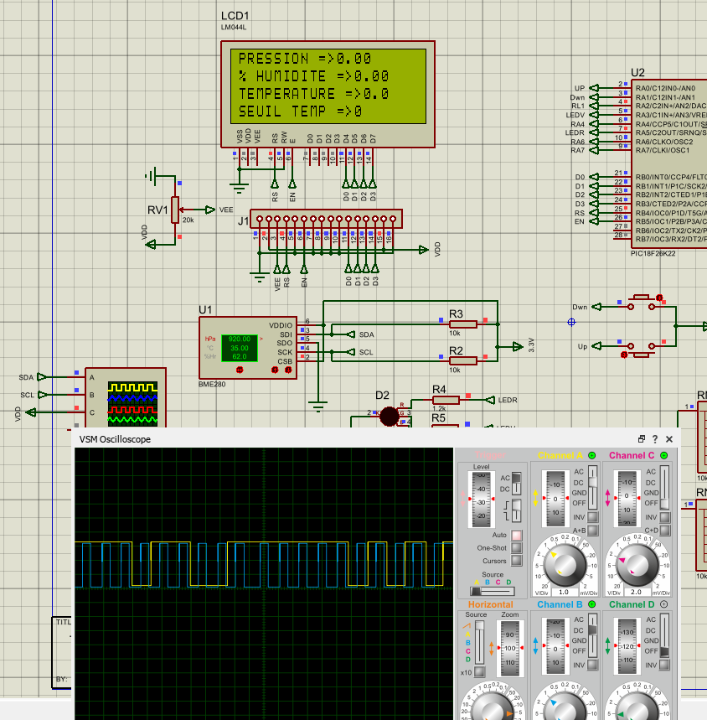Toggle the Horizontal x10 button
Screen dimensions: 707x720
(479, 672)
